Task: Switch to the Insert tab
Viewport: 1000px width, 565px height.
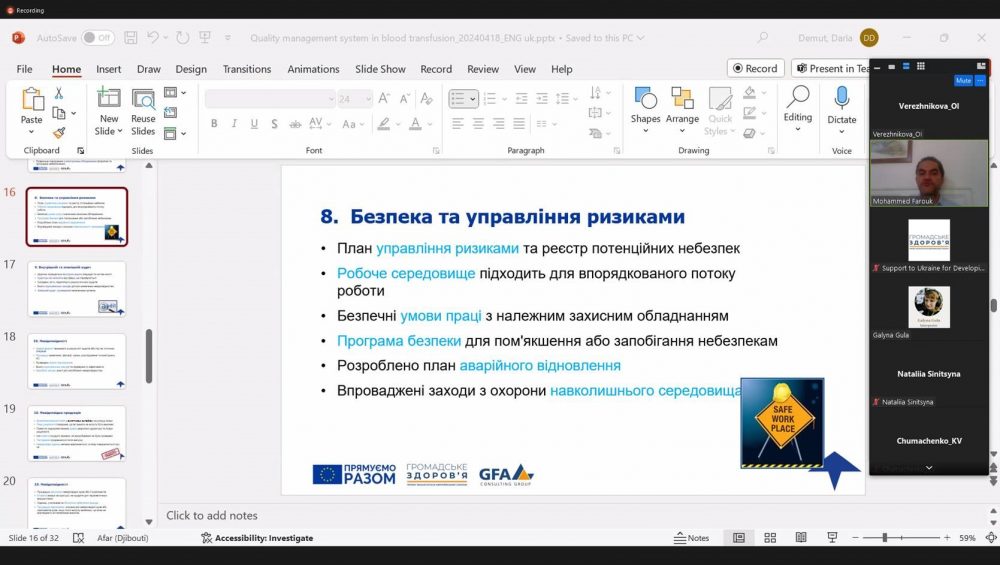Action: [x=108, y=69]
